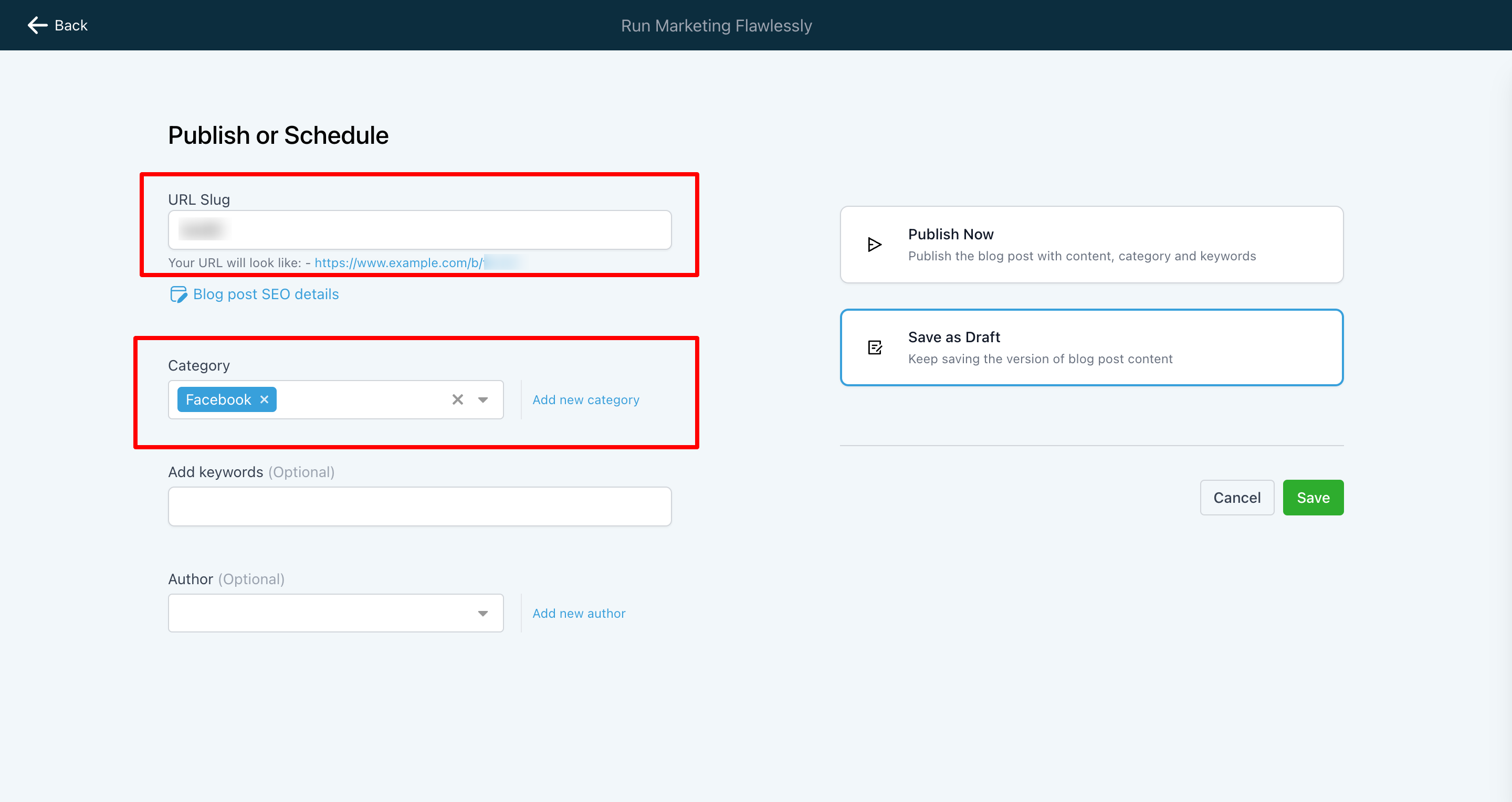
Task: Click the category dropdown chevron arrow
Action: point(483,400)
